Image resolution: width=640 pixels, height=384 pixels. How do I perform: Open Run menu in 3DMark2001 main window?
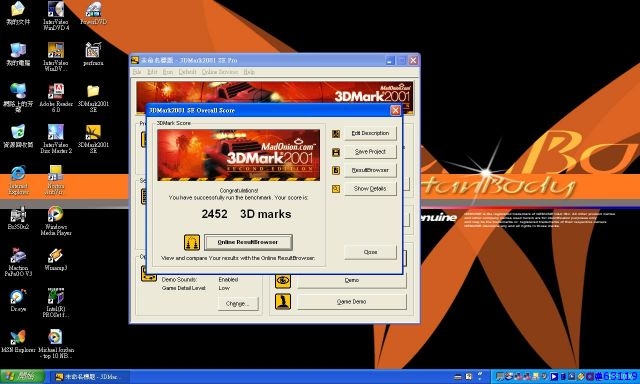(x=168, y=72)
